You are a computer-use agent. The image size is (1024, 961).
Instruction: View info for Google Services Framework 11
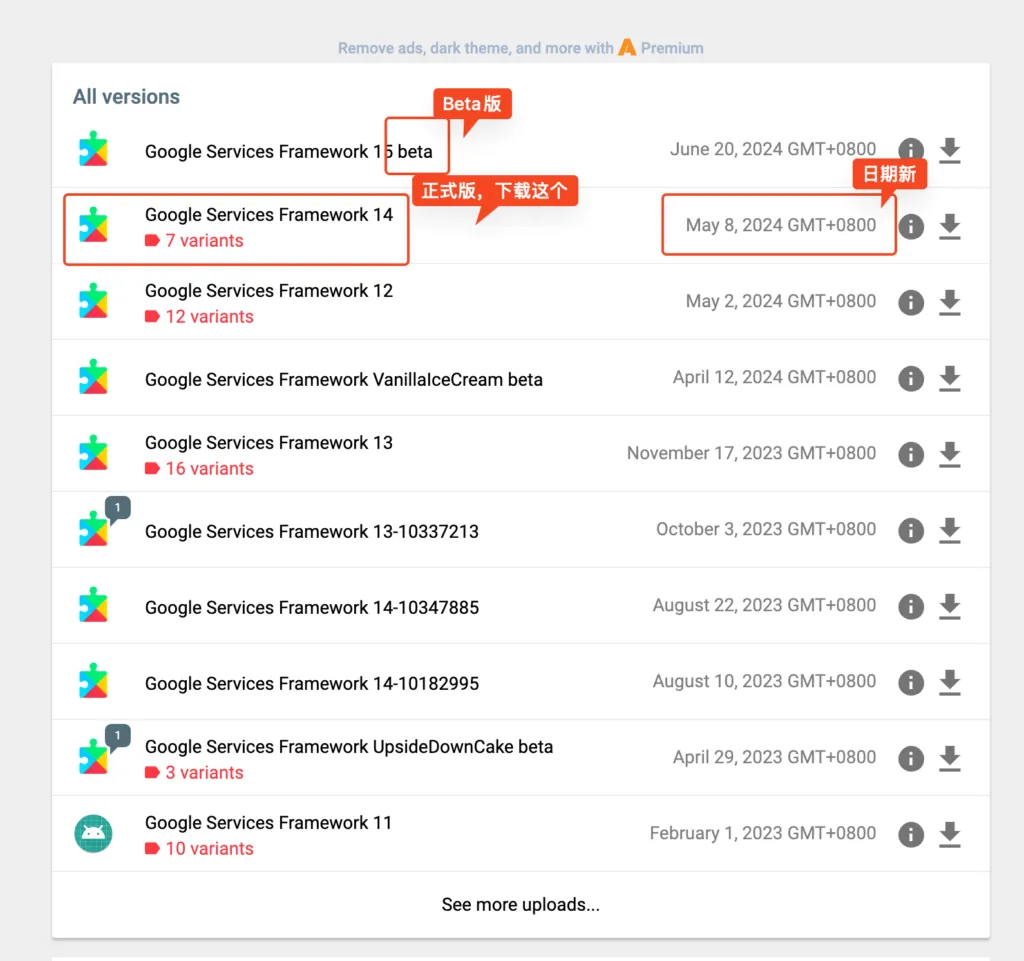coord(910,834)
